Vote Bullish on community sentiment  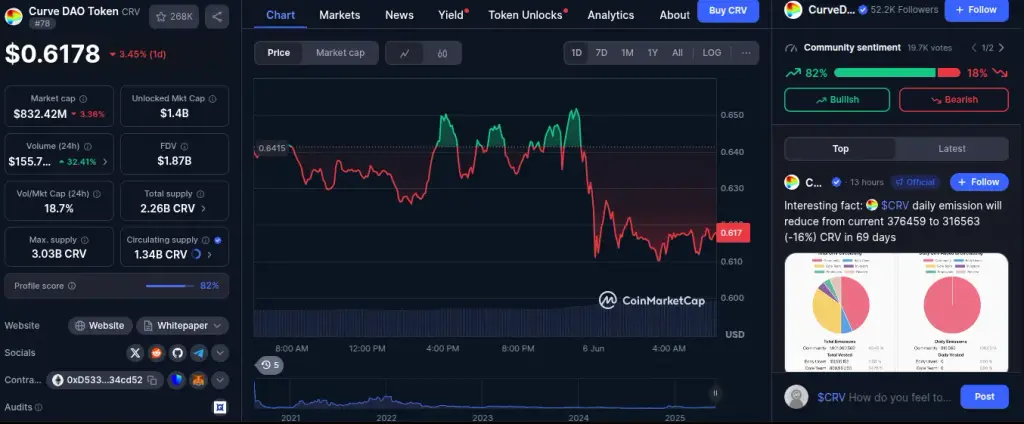point(837,100)
